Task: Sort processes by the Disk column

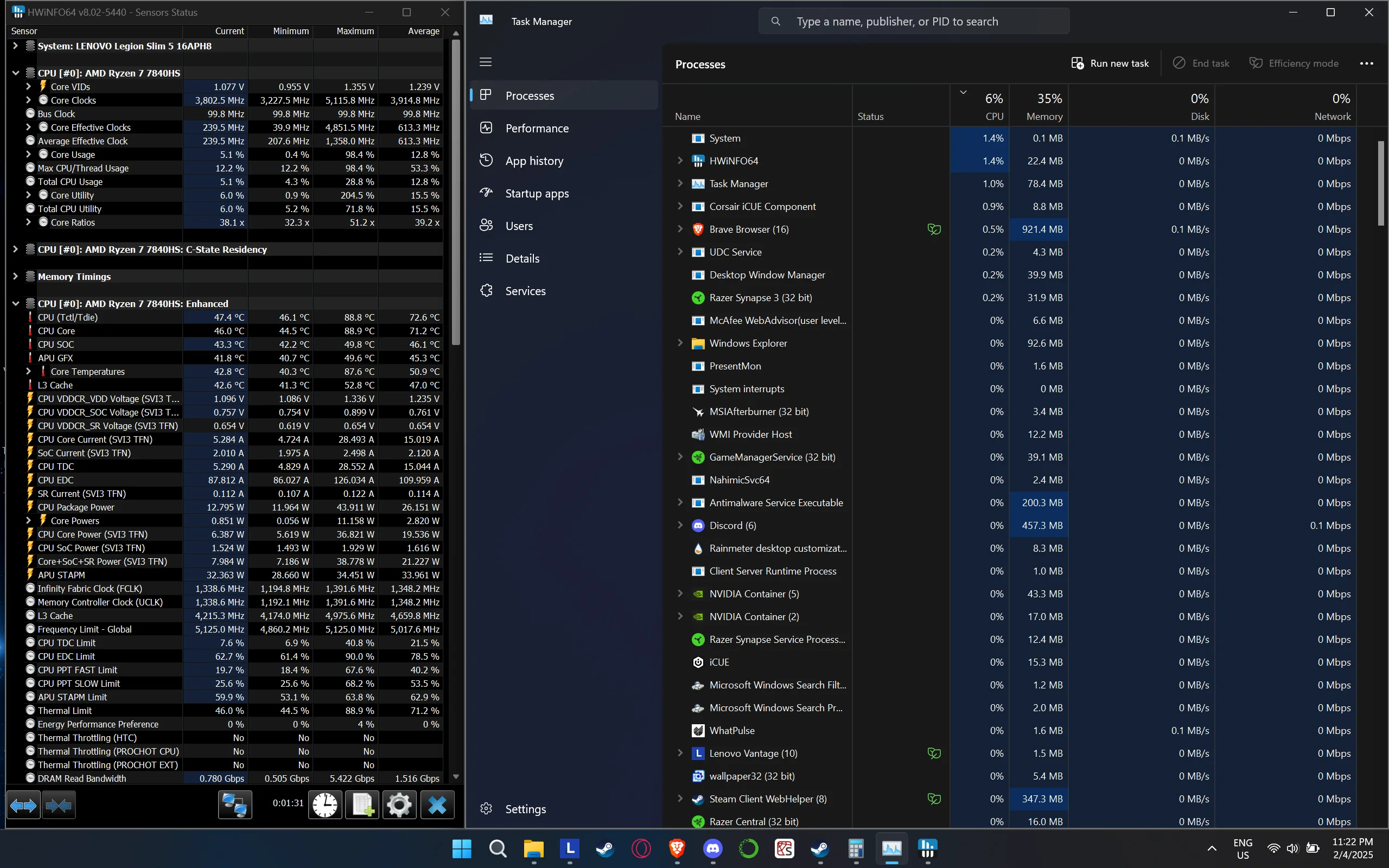Action: coord(1141,106)
